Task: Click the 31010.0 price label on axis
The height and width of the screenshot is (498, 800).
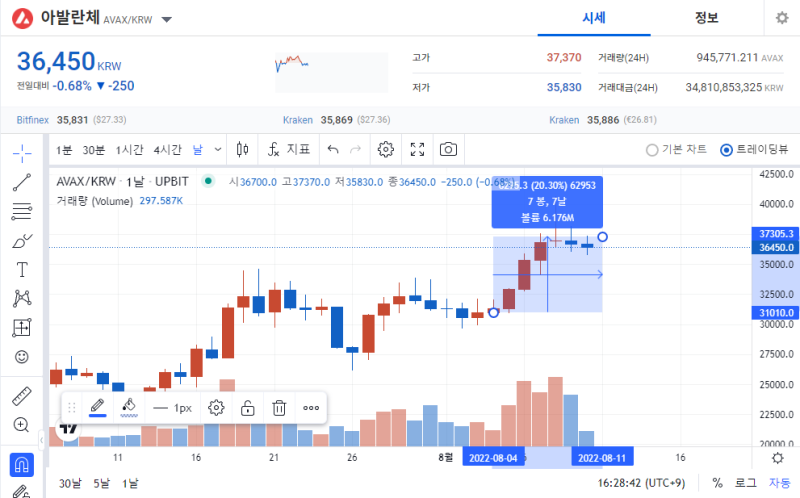Action: [776, 313]
